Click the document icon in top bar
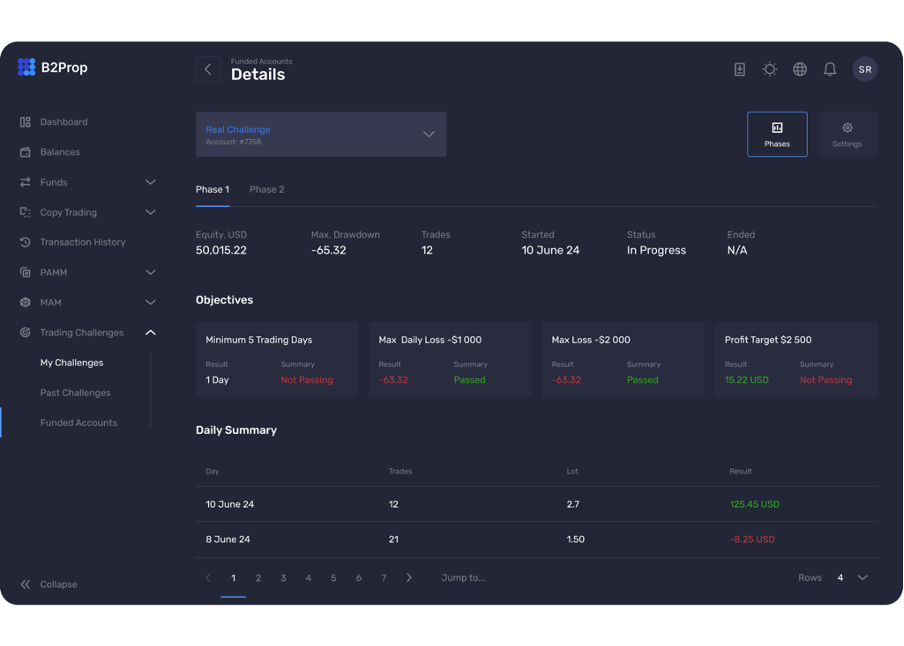Viewport: 904px width, 646px height. [x=740, y=69]
